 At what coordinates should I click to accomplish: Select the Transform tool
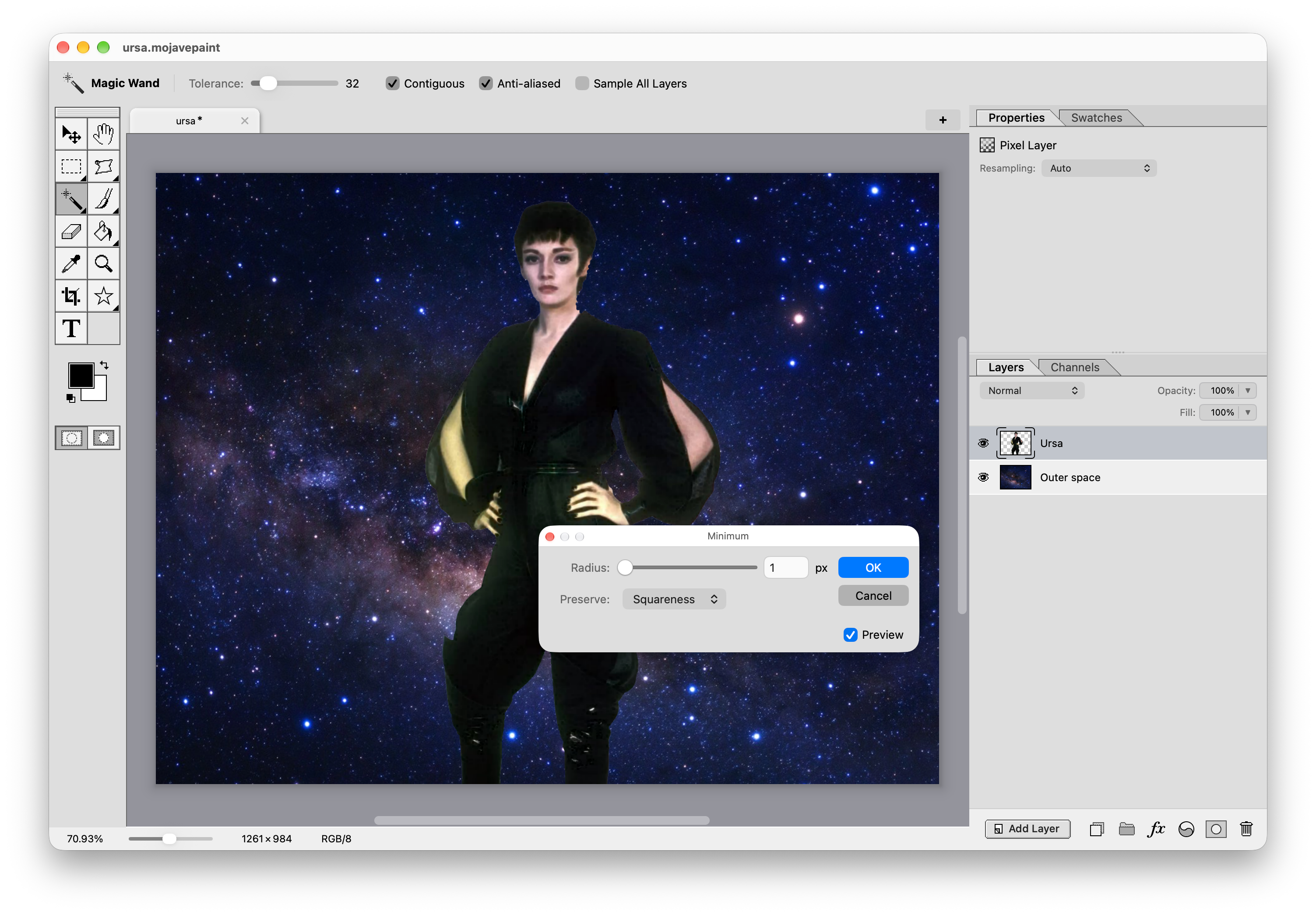[x=104, y=167]
